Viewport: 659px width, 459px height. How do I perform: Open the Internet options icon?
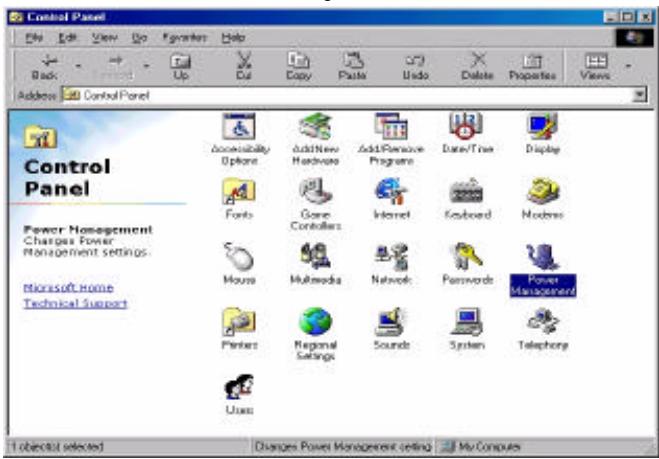tap(391, 192)
